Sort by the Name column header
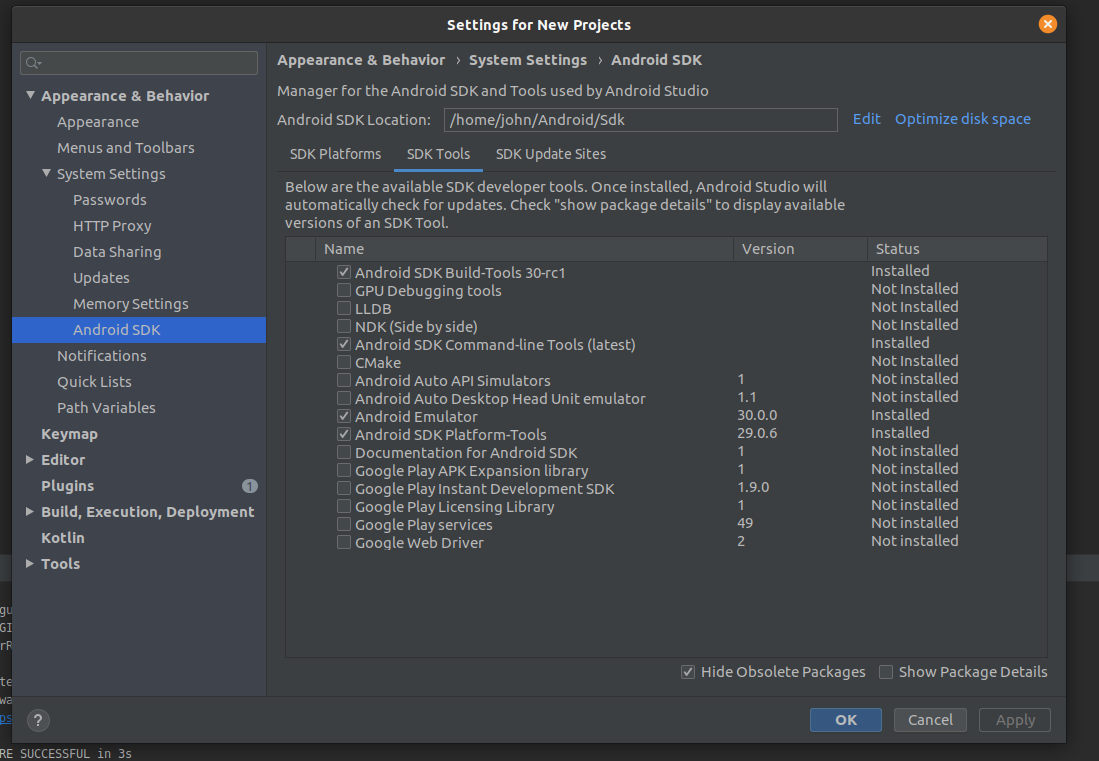 (524, 249)
